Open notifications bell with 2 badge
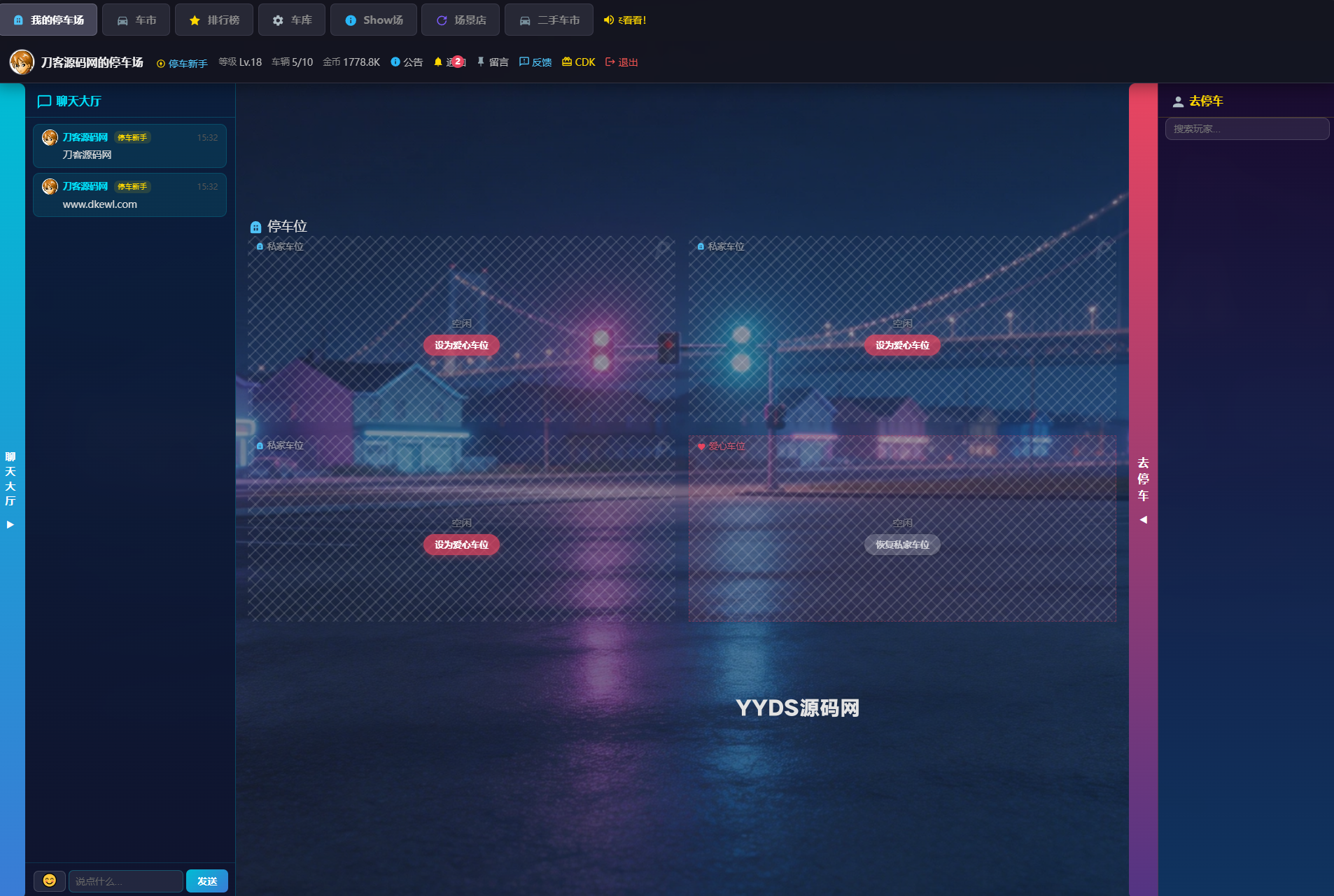This screenshot has width=1334, height=896. click(449, 62)
